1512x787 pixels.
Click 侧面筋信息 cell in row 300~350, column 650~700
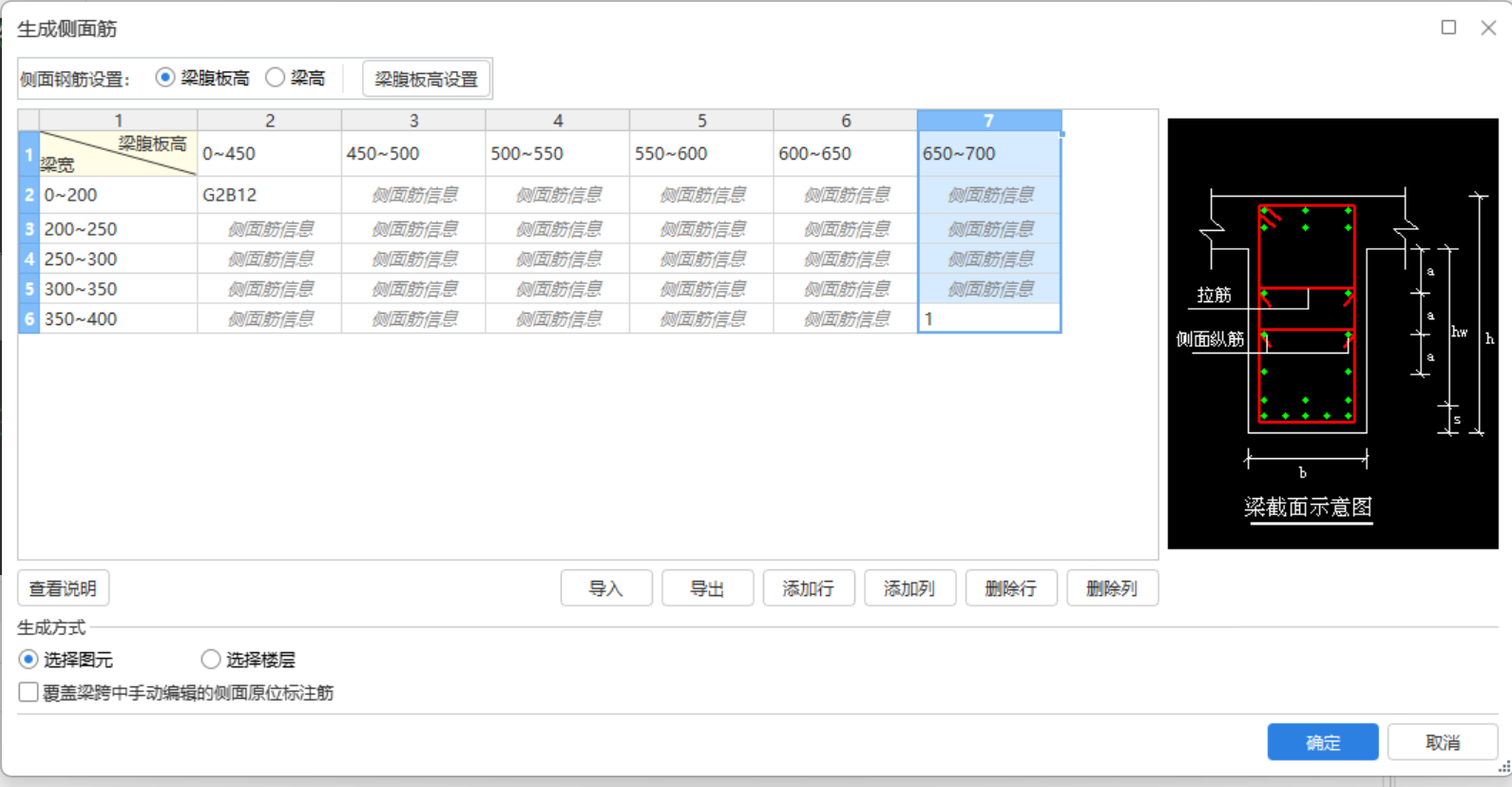point(989,289)
